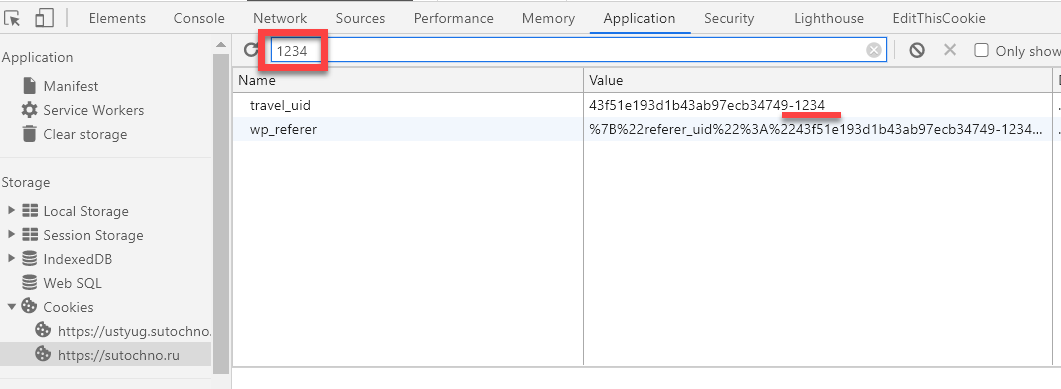Open the Memory tab
Image resolution: width=1061 pixels, height=389 pixels.
coord(548,18)
